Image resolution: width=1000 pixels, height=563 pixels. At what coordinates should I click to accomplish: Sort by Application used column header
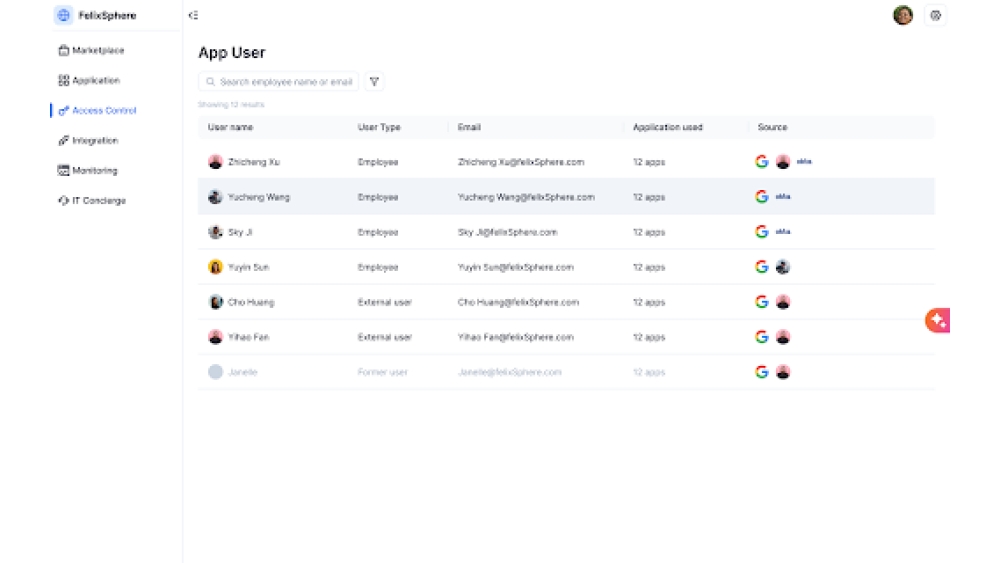tap(668, 128)
